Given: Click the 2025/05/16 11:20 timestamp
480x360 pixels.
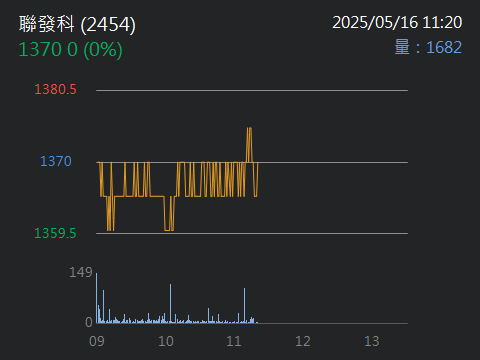Looking at the screenshot, I should (397, 23).
